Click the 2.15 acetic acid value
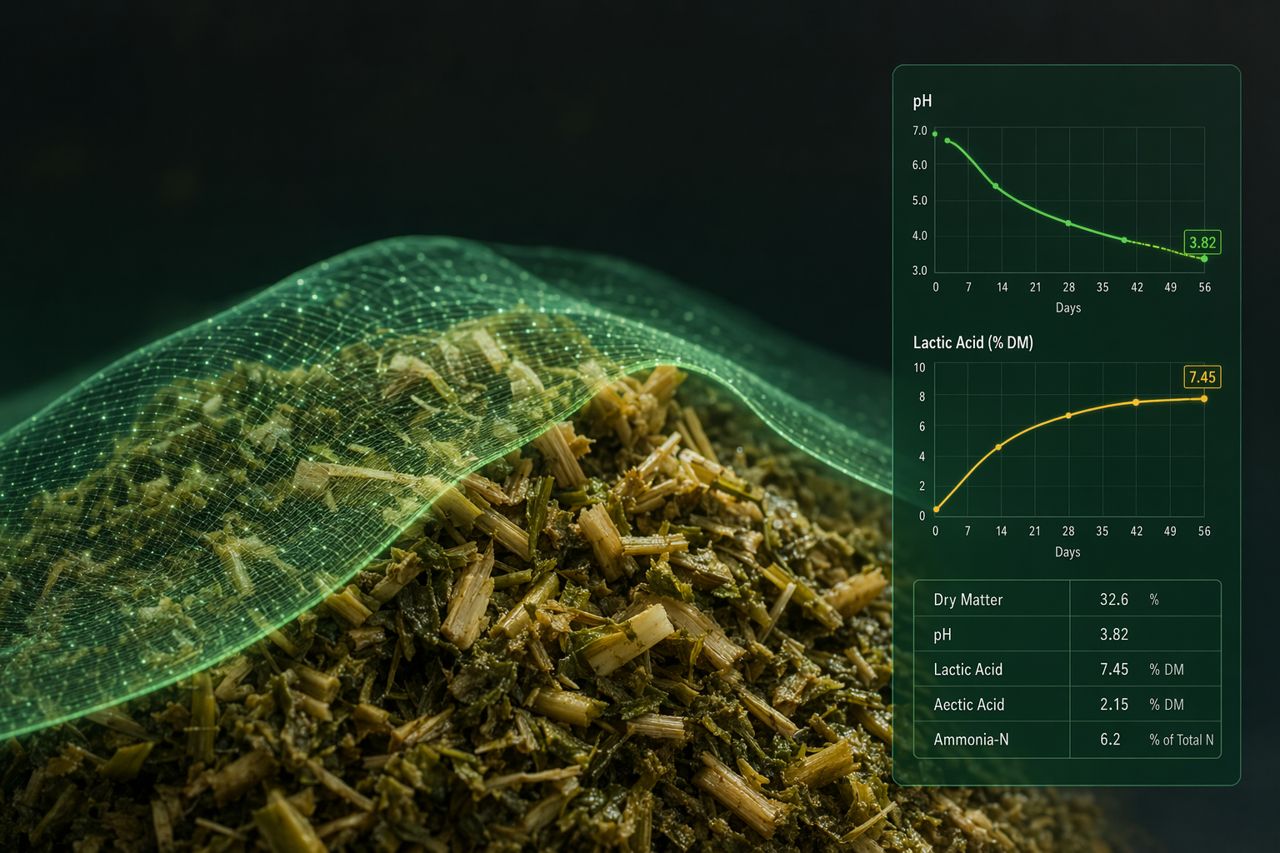 [x=1114, y=704]
